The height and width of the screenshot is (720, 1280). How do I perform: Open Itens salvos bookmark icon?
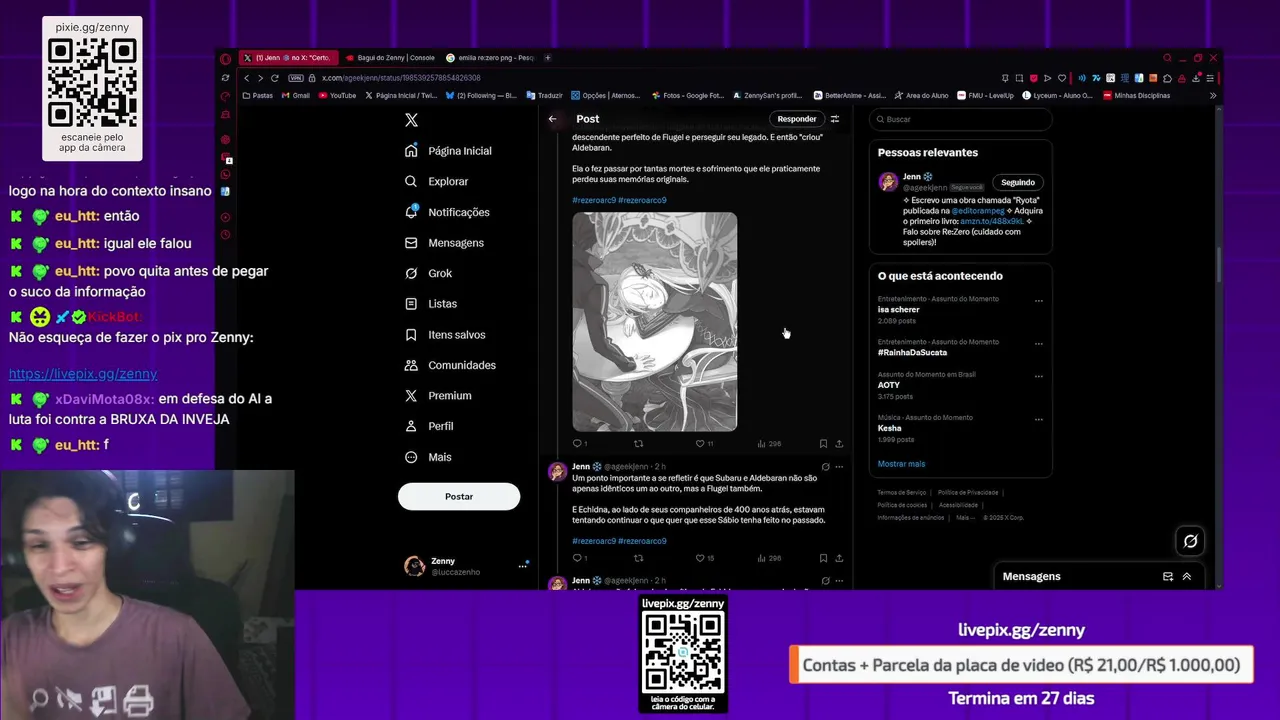click(411, 334)
